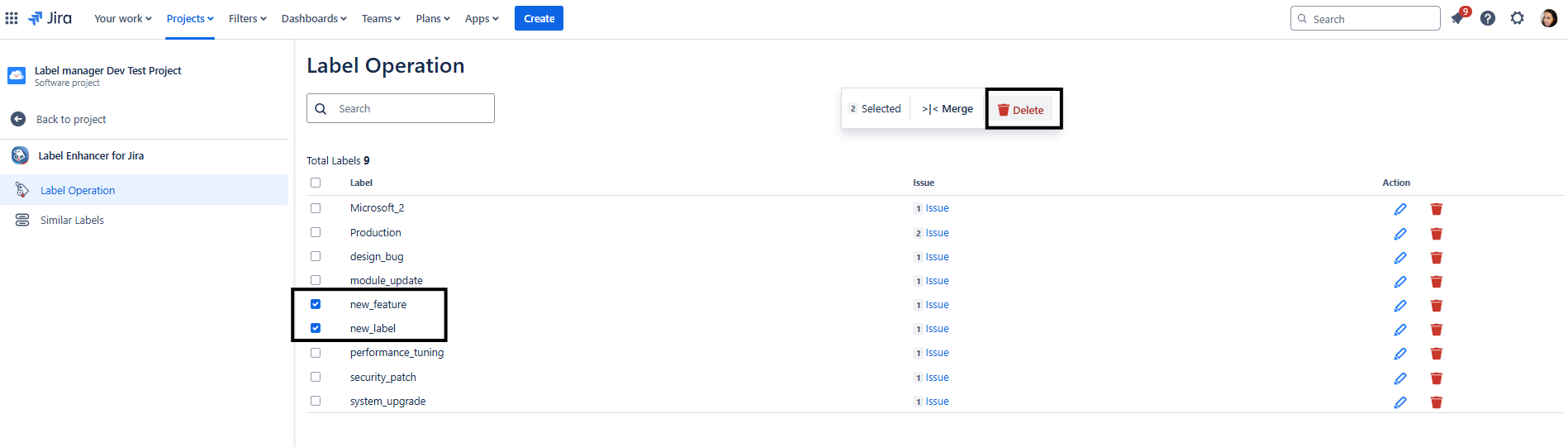Check the system_upgrade checkbox
1568x447 pixels.
point(316,401)
